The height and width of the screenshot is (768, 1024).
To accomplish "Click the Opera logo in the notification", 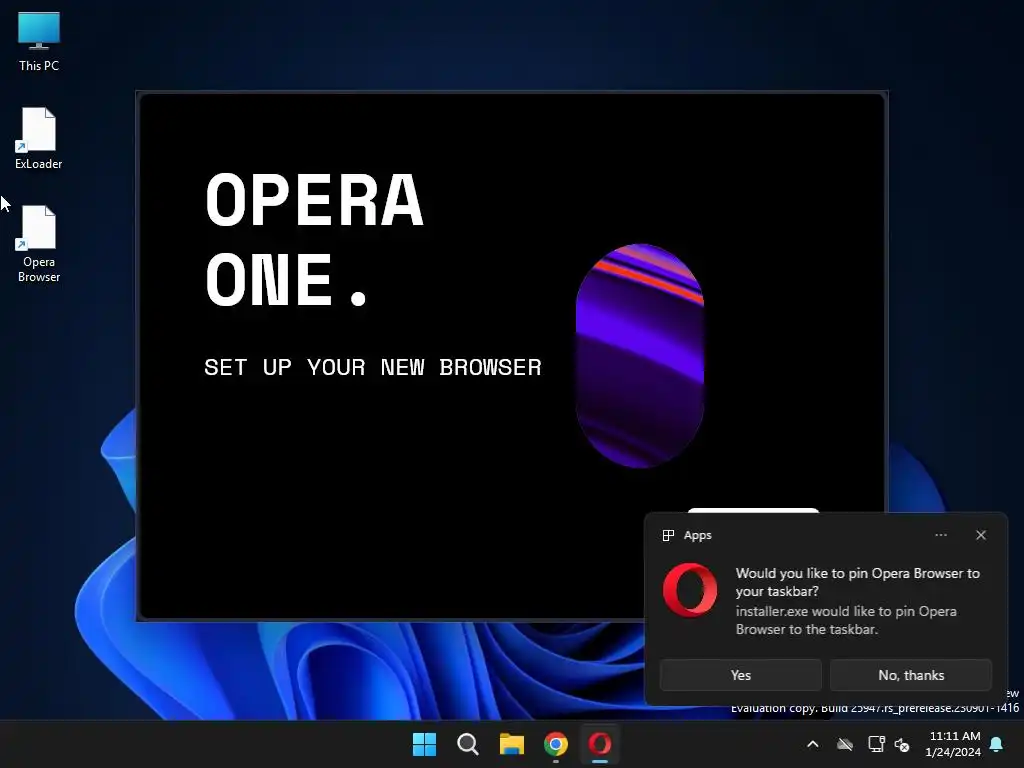I will coord(690,590).
